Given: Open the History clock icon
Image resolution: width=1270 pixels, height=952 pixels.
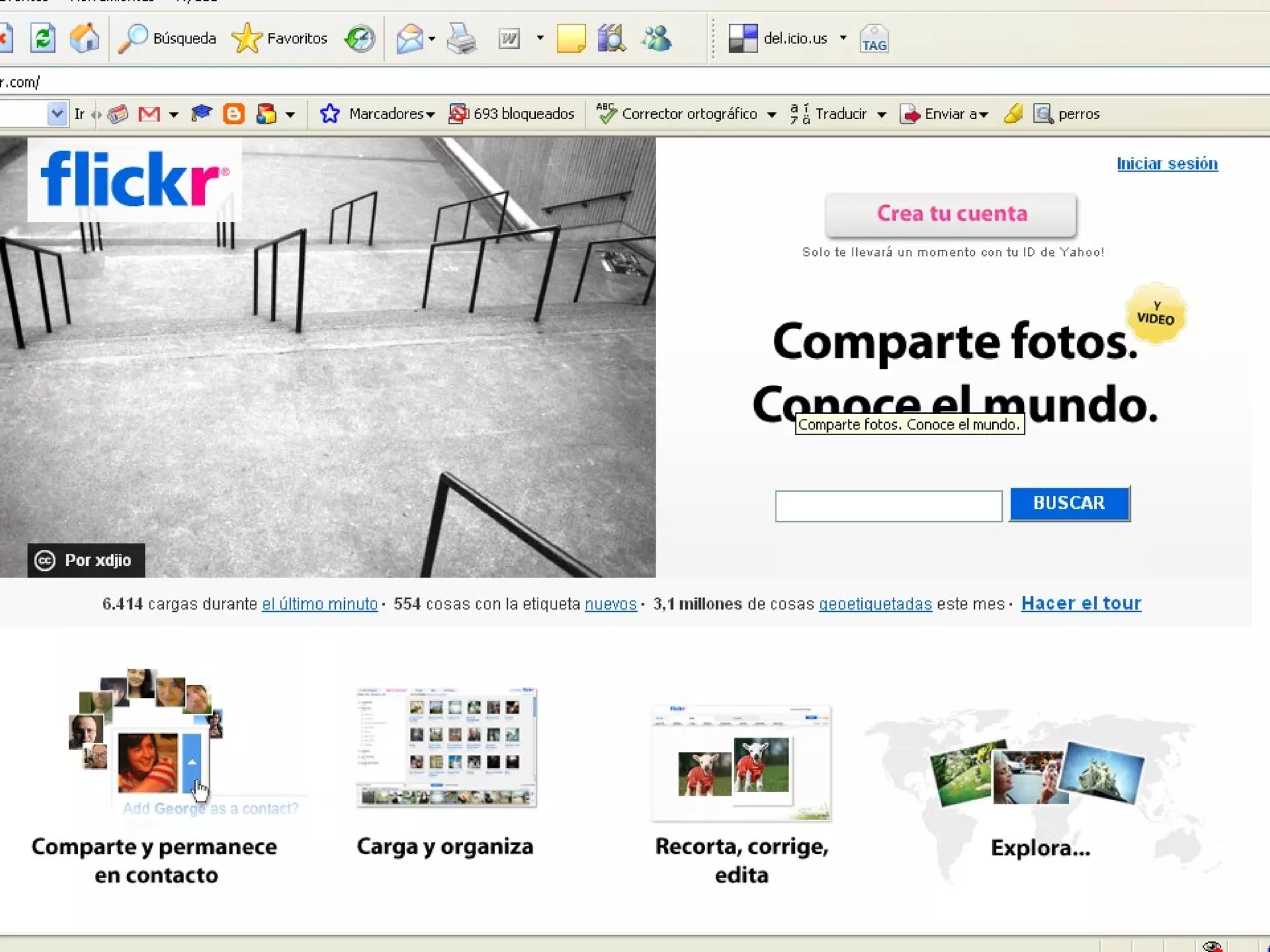Looking at the screenshot, I should coord(360,38).
